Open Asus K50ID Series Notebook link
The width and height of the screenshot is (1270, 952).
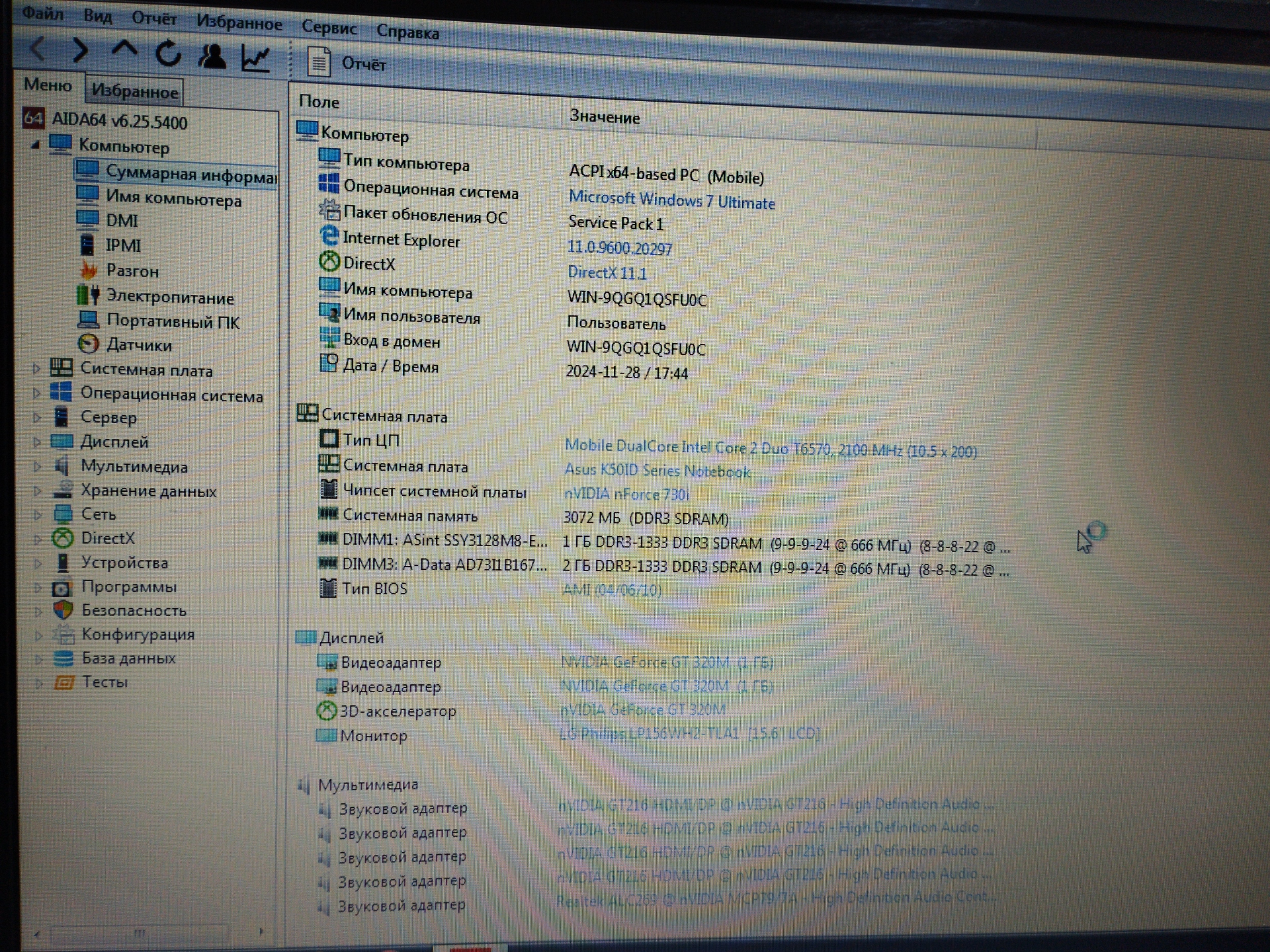click(x=657, y=471)
